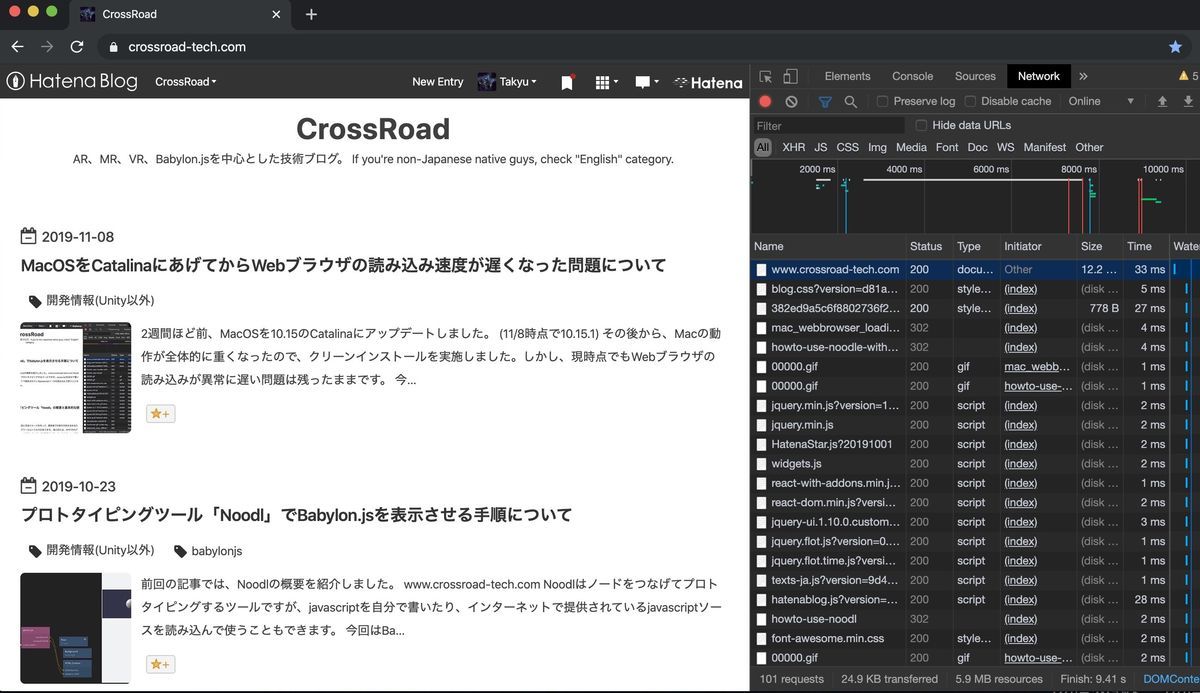Open the Takyu user menu

[507, 82]
